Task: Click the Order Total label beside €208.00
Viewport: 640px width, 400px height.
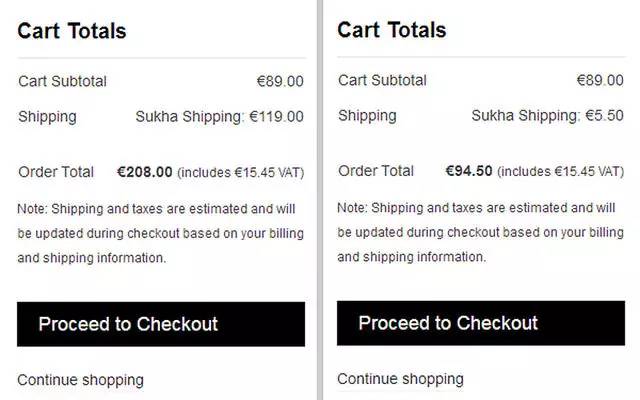Action: tap(56, 172)
